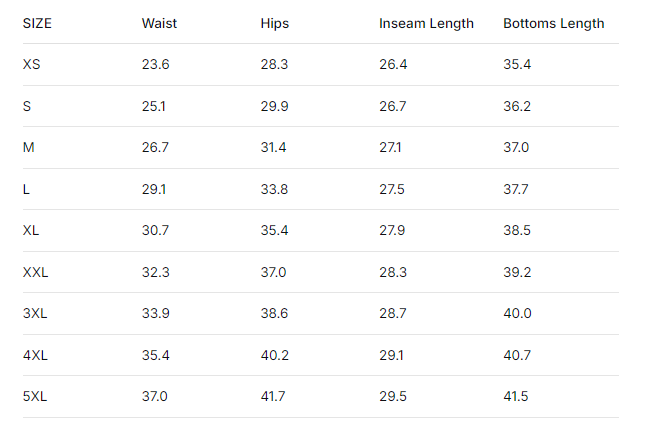Click the 5XL hips value 41.7
The image size is (653, 424).
coord(273,397)
